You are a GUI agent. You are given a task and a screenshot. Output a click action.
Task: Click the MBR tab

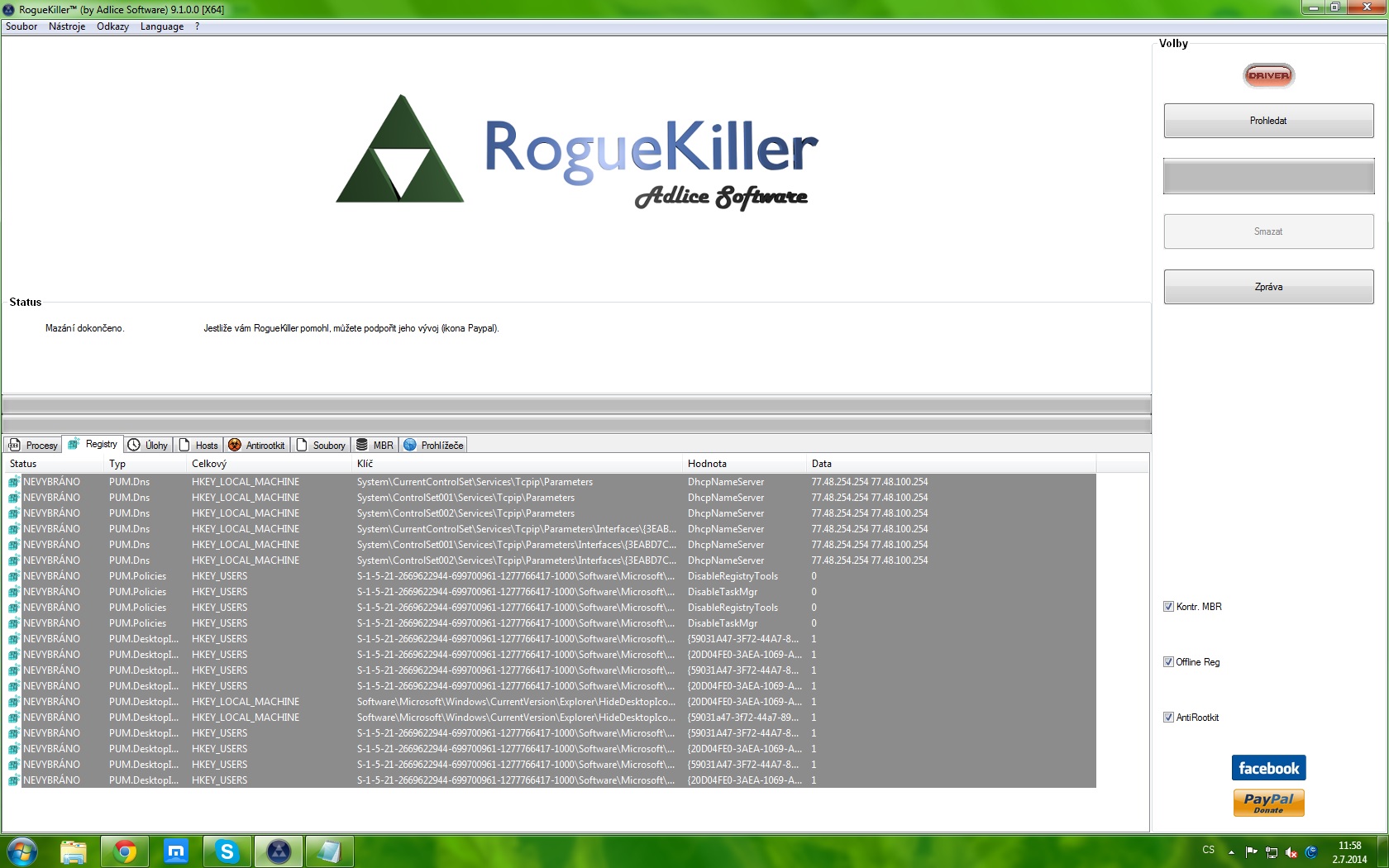pyautogui.click(x=375, y=445)
